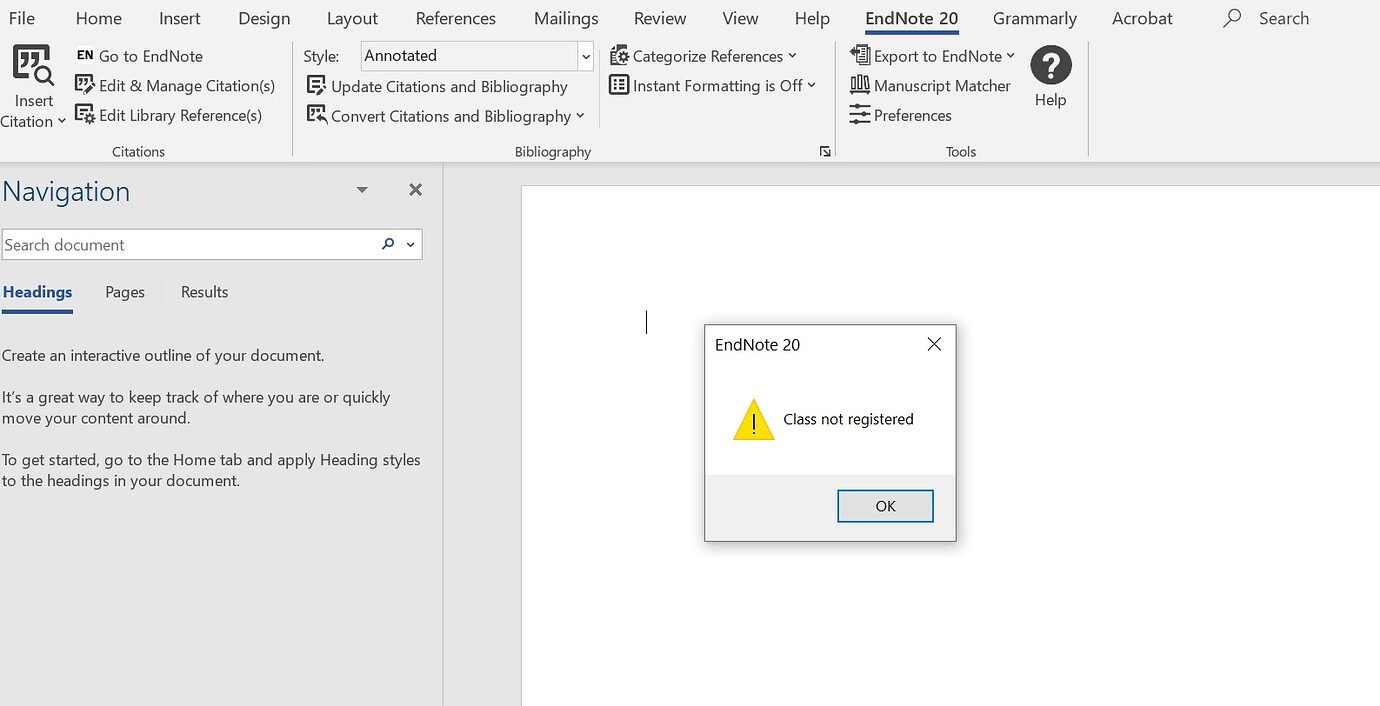
Task: Open the Grammarly tab
Action: click(1034, 18)
